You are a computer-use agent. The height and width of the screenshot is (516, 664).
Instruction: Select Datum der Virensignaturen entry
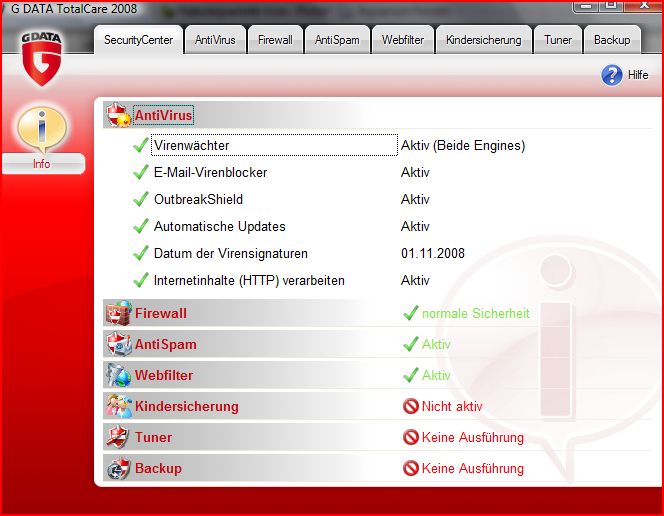231,254
